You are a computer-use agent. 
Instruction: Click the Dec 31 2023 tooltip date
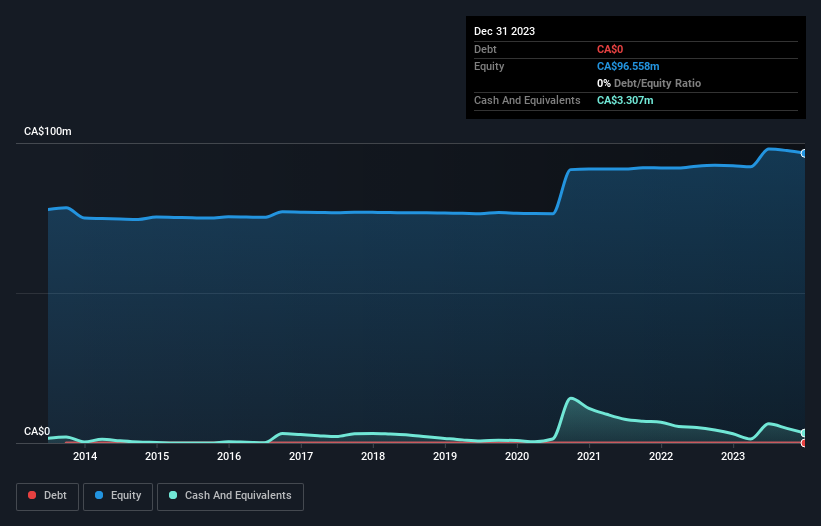coord(504,31)
